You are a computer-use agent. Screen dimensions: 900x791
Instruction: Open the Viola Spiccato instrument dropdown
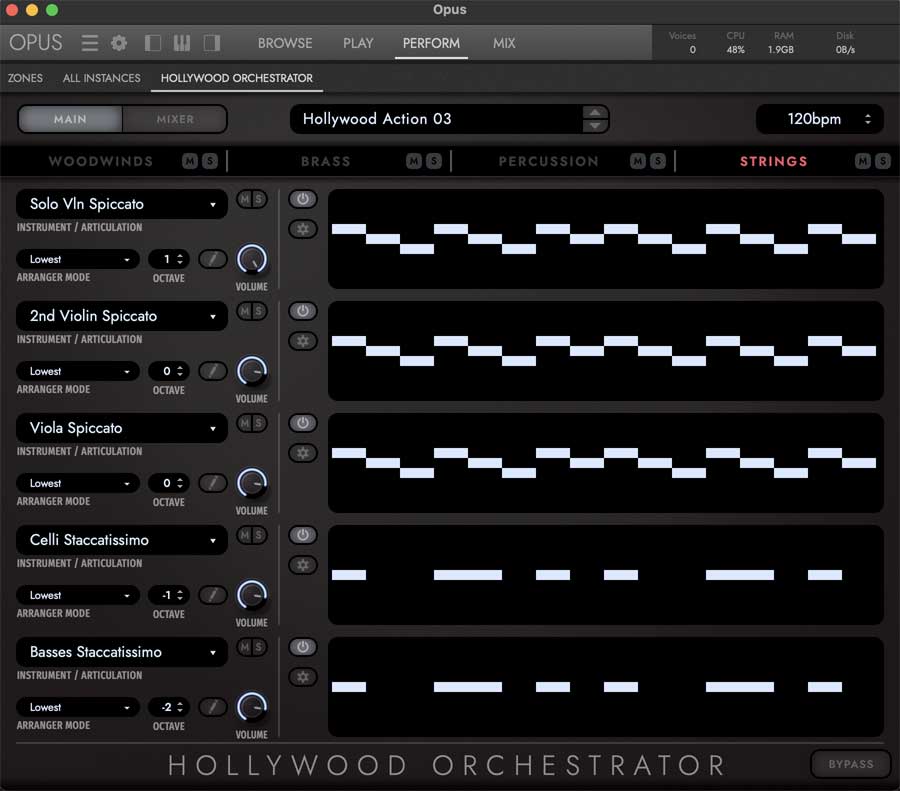(122, 428)
